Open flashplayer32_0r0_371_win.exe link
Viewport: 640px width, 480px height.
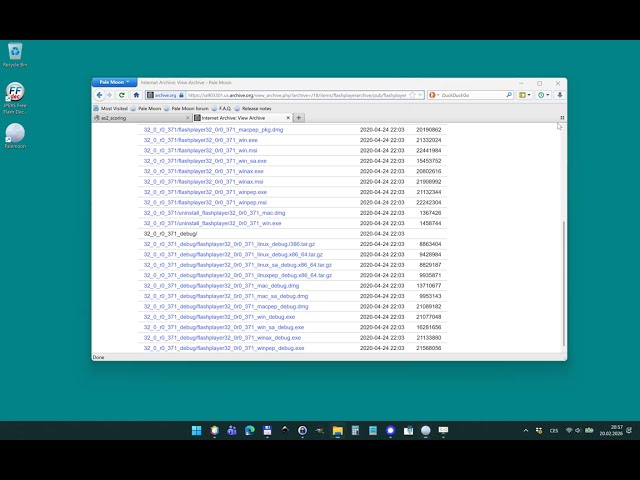200,140
